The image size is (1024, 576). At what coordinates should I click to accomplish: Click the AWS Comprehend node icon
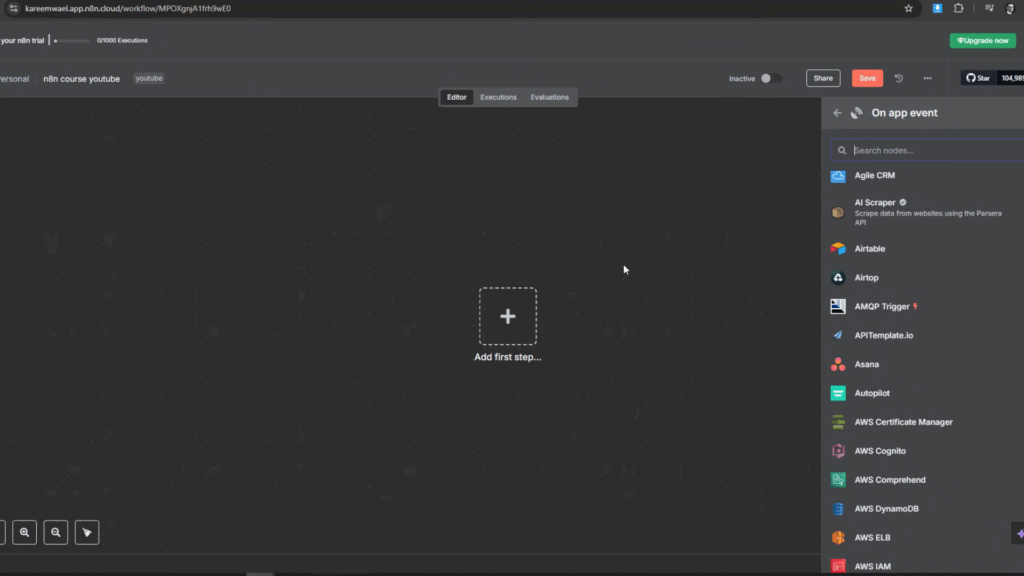838,480
